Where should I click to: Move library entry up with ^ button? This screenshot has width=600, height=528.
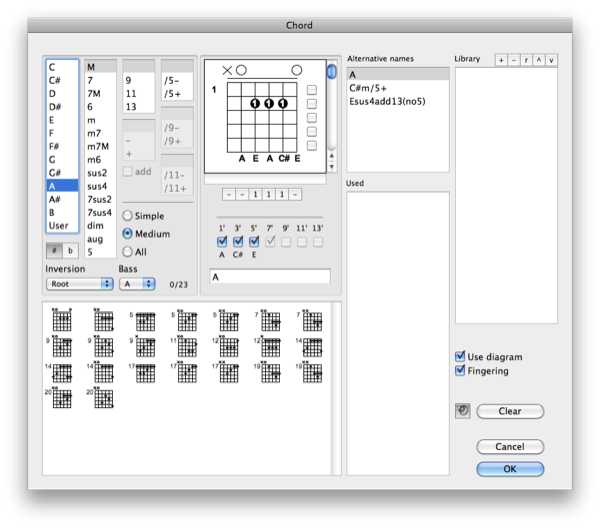coord(538,60)
